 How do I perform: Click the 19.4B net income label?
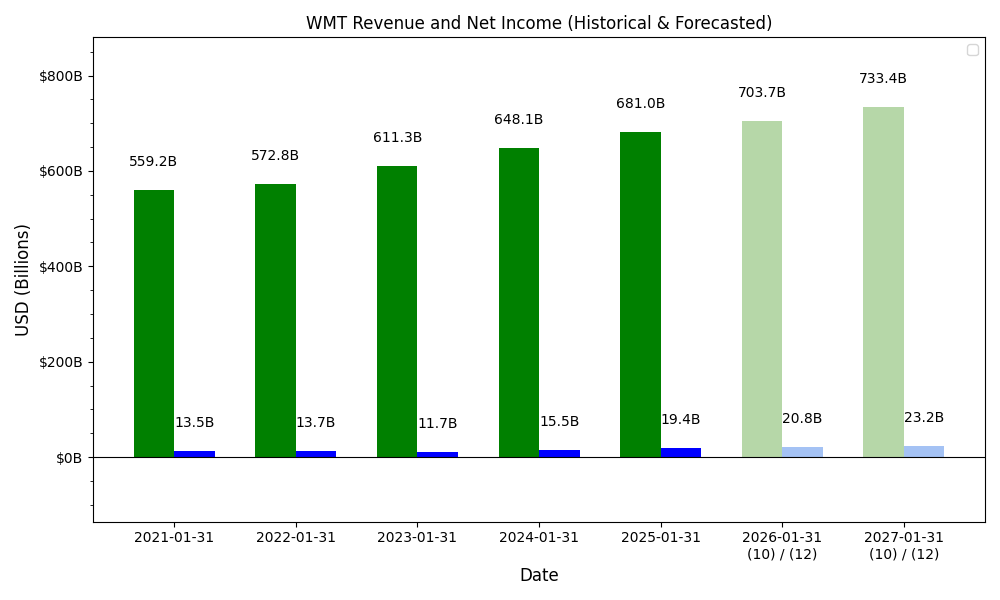click(x=680, y=420)
